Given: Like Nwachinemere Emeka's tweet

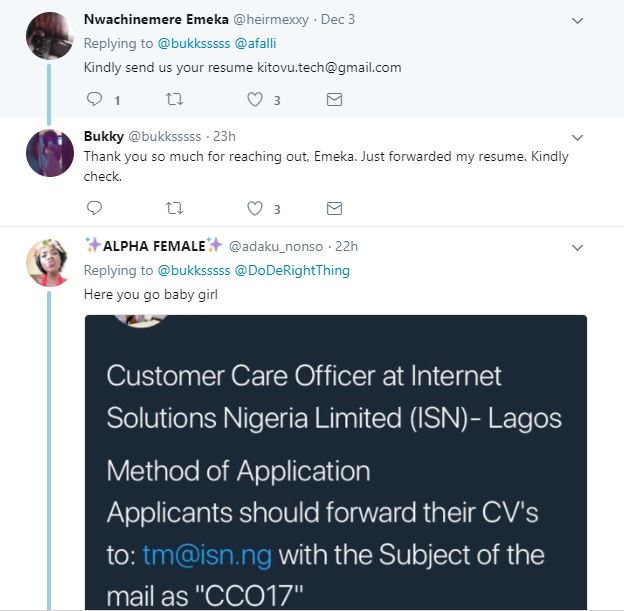Looking at the screenshot, I should pyautogui.click(x=255, y=99).
